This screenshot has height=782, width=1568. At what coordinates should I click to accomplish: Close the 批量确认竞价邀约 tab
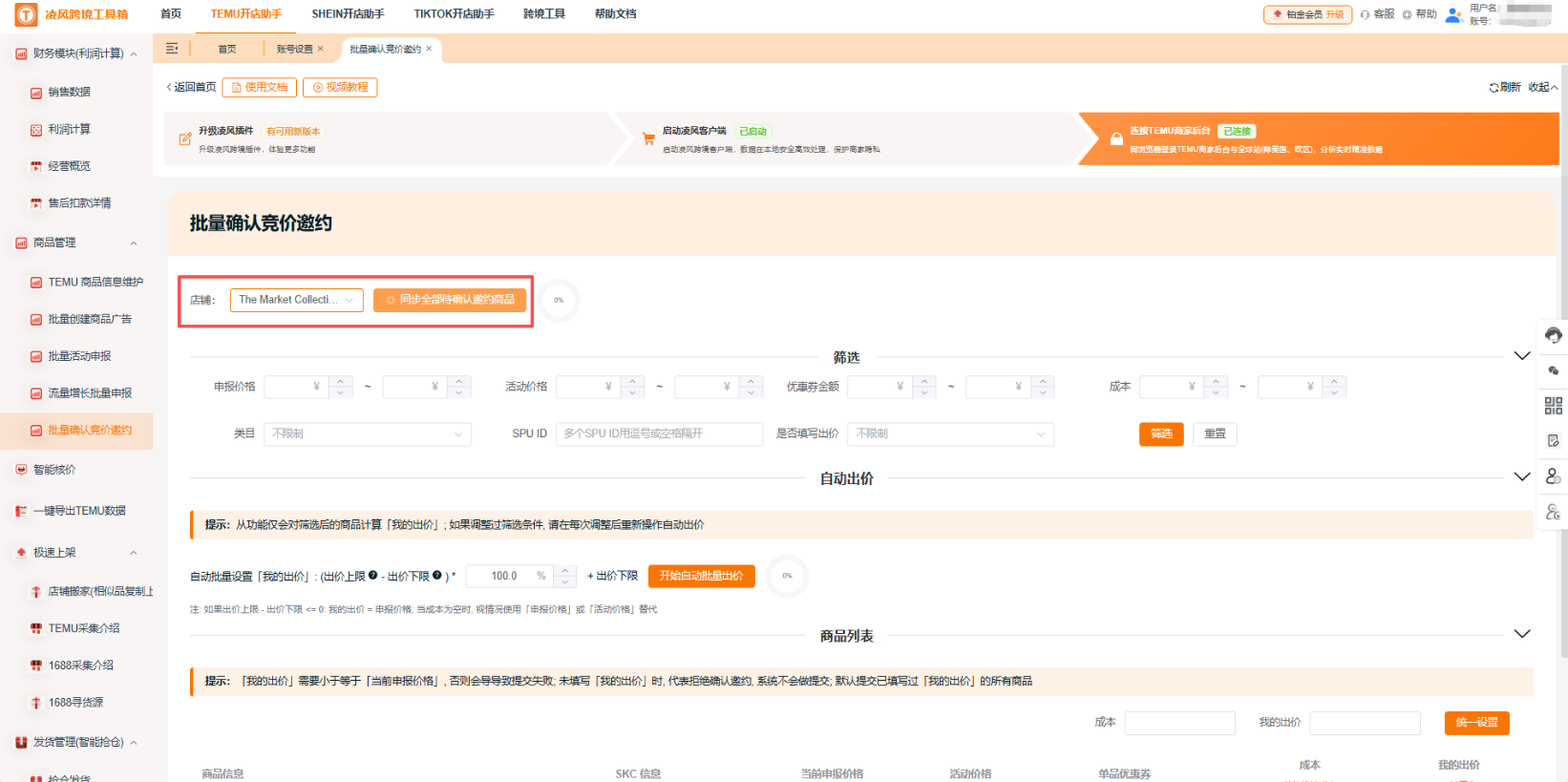[x=429, y=49]
